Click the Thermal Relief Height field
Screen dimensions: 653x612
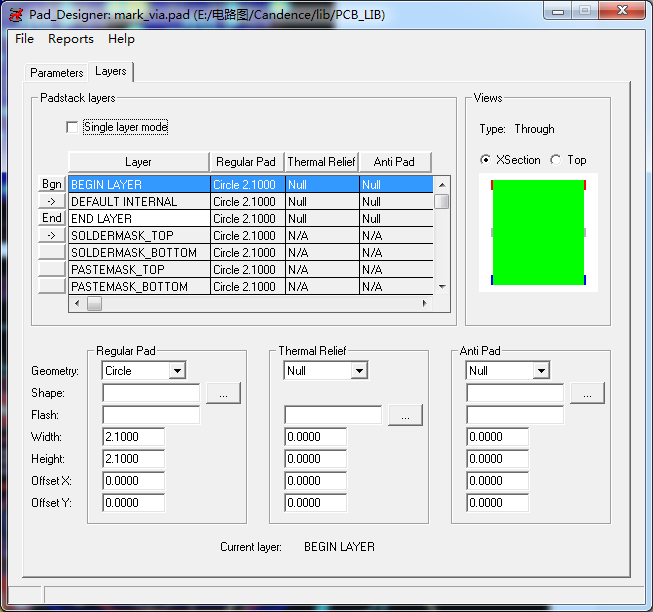pos(316,459)
